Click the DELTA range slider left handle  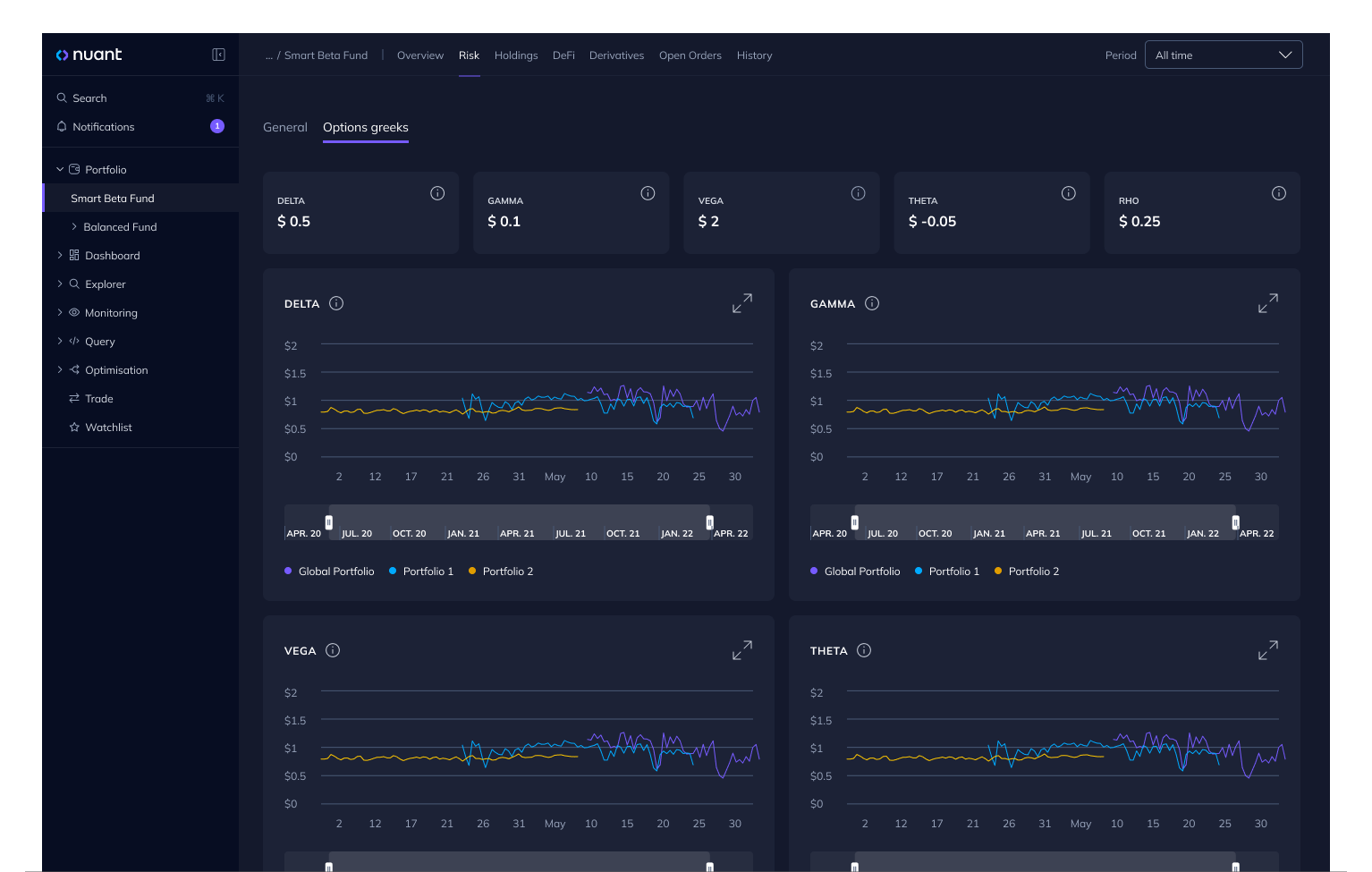[x=329, y=522]
